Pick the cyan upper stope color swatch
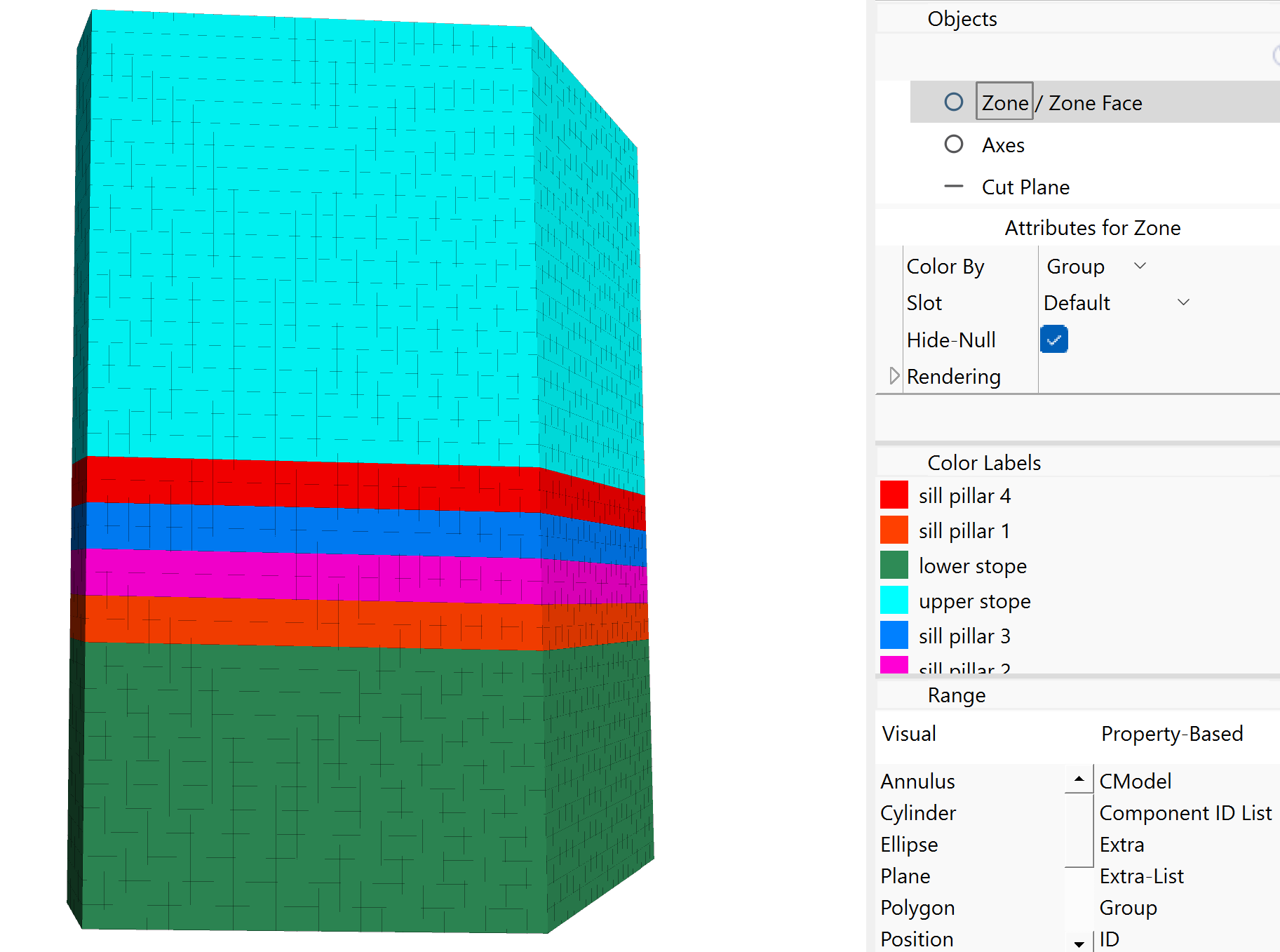 tap(894, 601)
